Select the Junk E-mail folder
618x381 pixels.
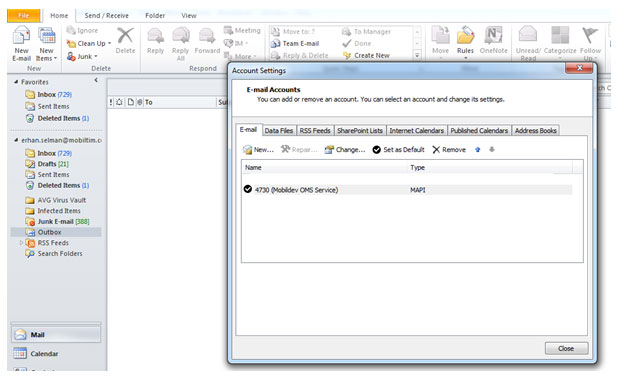(63, 221)
